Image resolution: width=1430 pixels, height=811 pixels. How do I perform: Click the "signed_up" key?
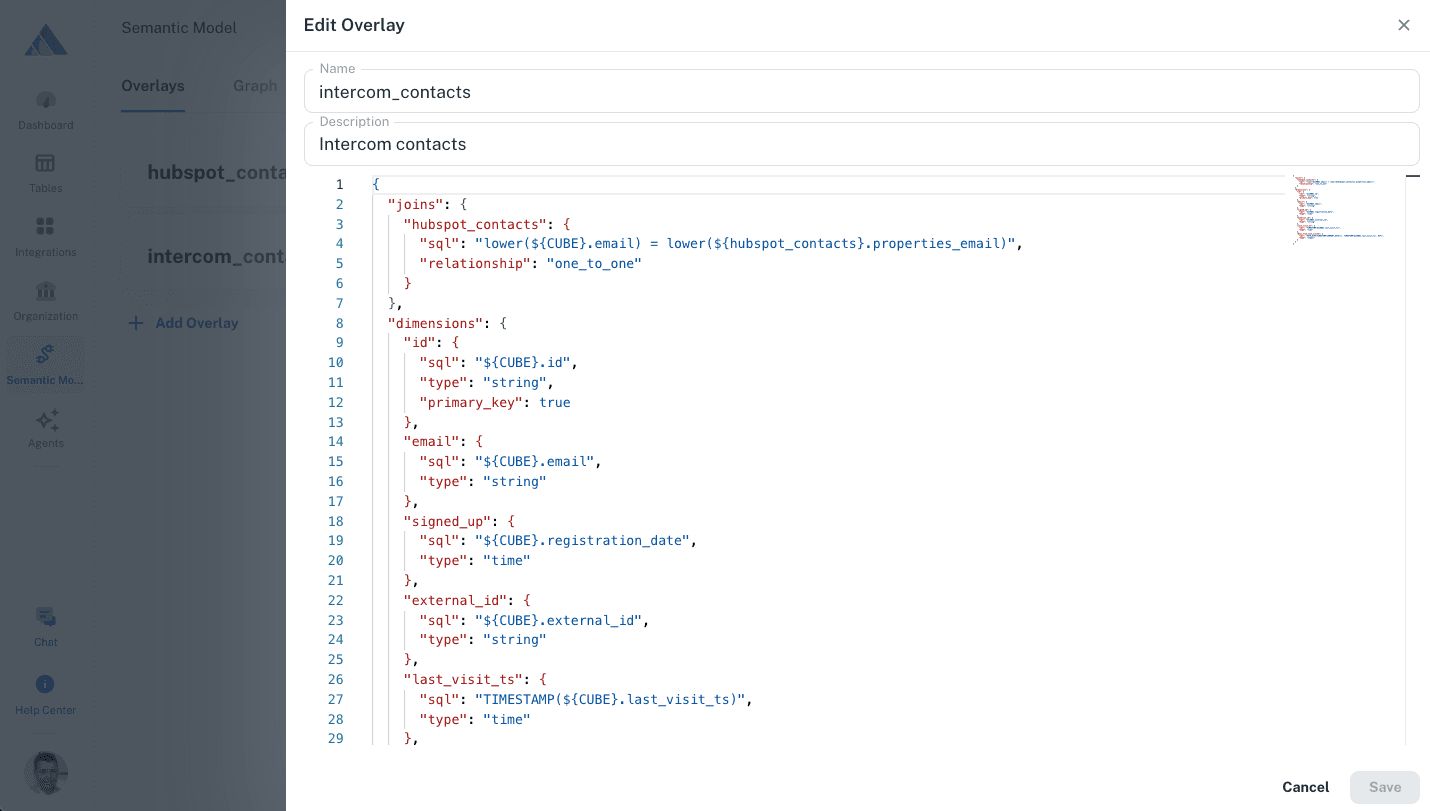point(447,521)
